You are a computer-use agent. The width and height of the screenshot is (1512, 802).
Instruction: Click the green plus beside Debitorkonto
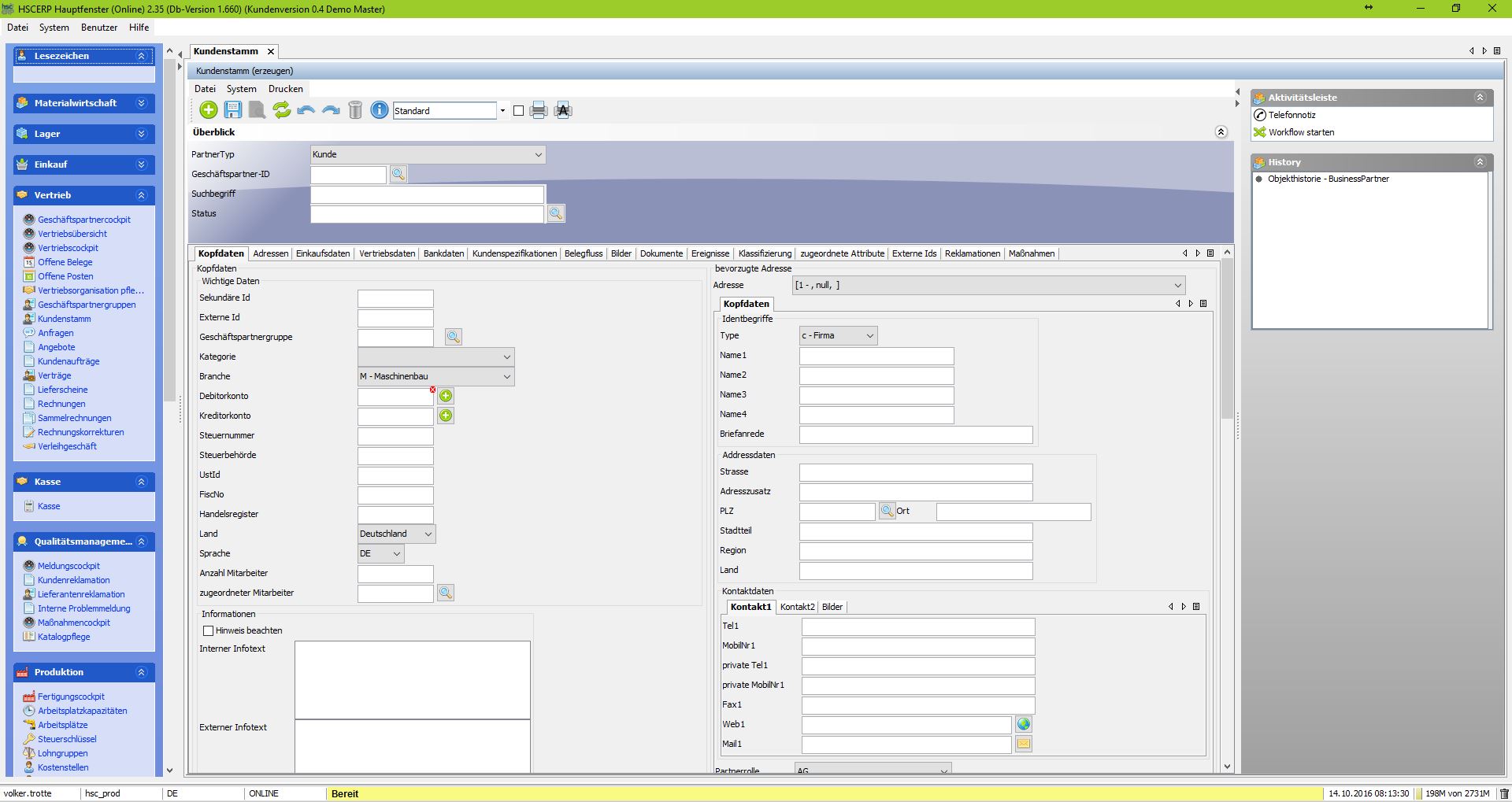point(446,396)
